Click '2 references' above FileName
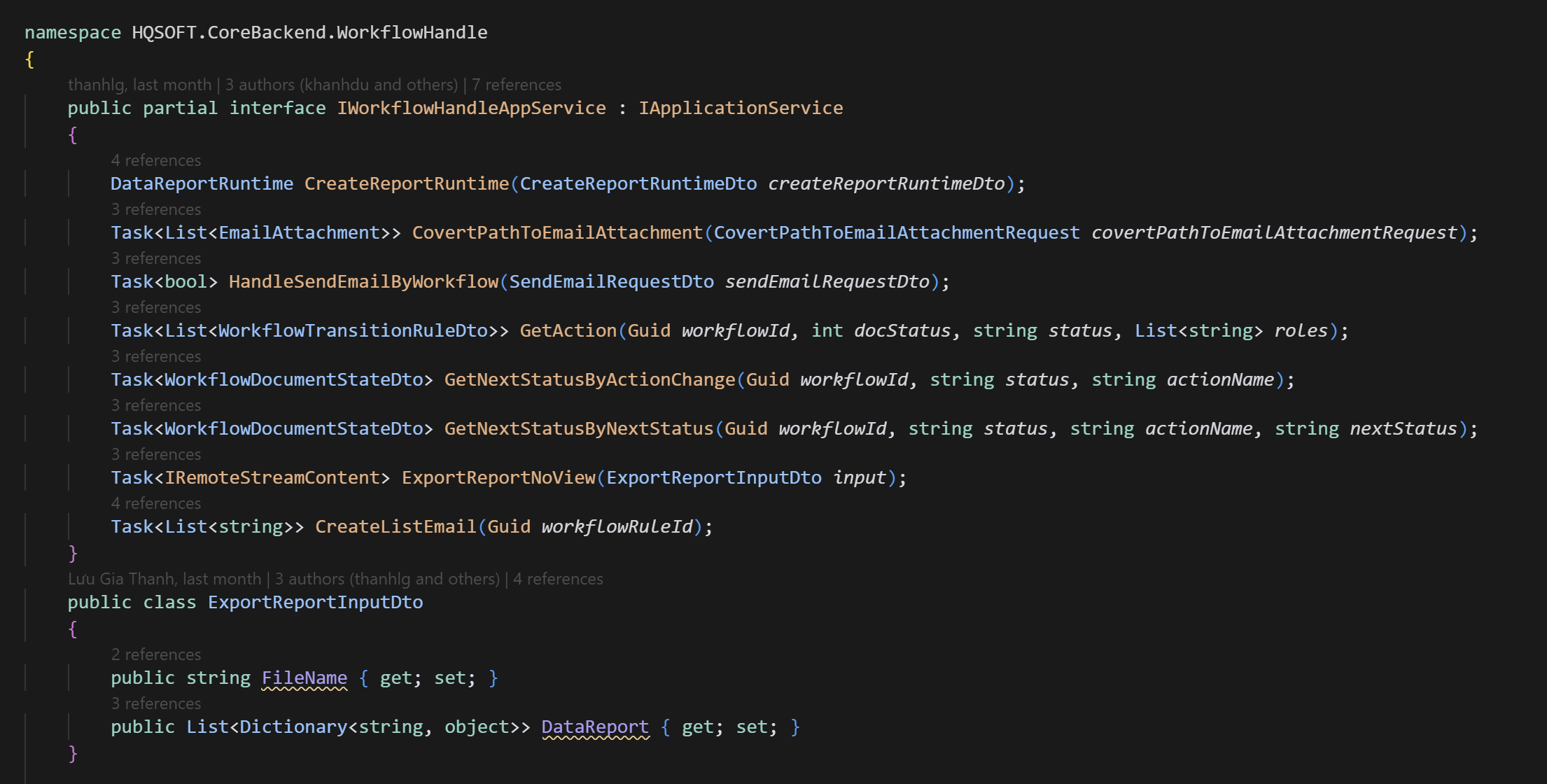Screen dimensions: 1547x784 [x=155, y=654]
